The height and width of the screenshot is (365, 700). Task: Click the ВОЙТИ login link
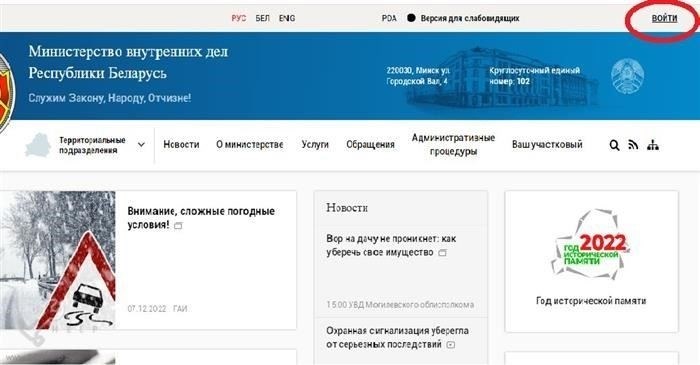tap(664, 18)
